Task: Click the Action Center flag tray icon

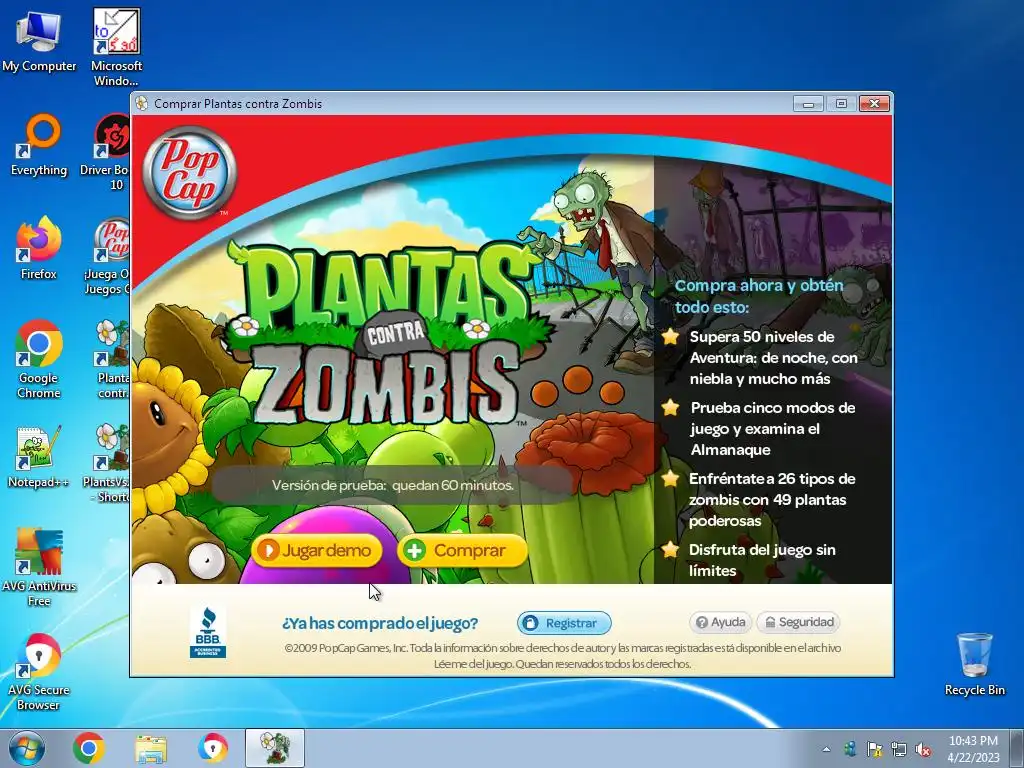Action: point(874,749)
